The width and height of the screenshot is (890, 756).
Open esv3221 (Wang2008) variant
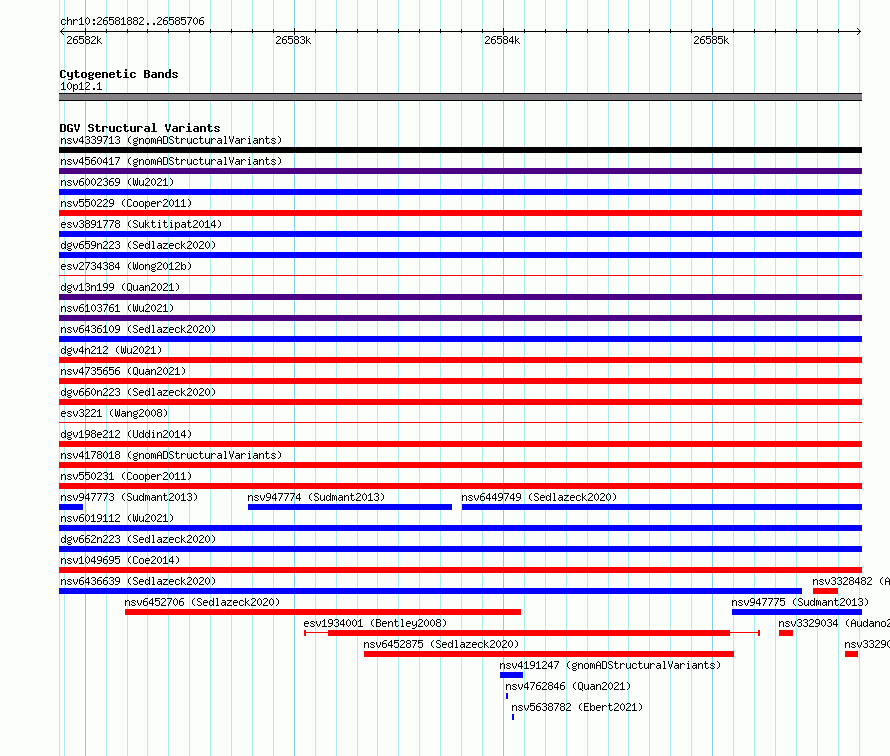[x=114, y=413]
